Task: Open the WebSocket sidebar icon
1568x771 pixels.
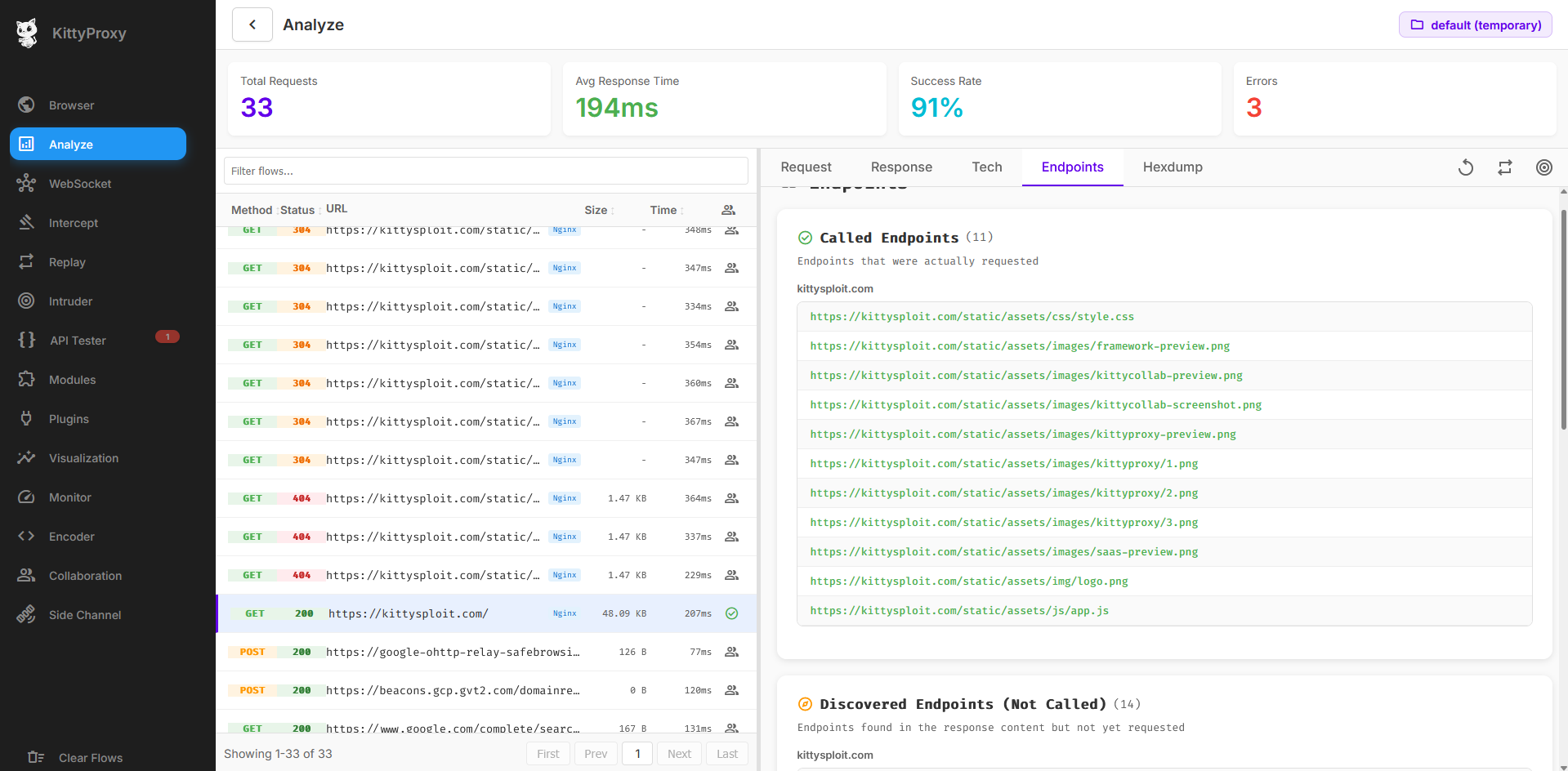Action: (x=26, y=183)
